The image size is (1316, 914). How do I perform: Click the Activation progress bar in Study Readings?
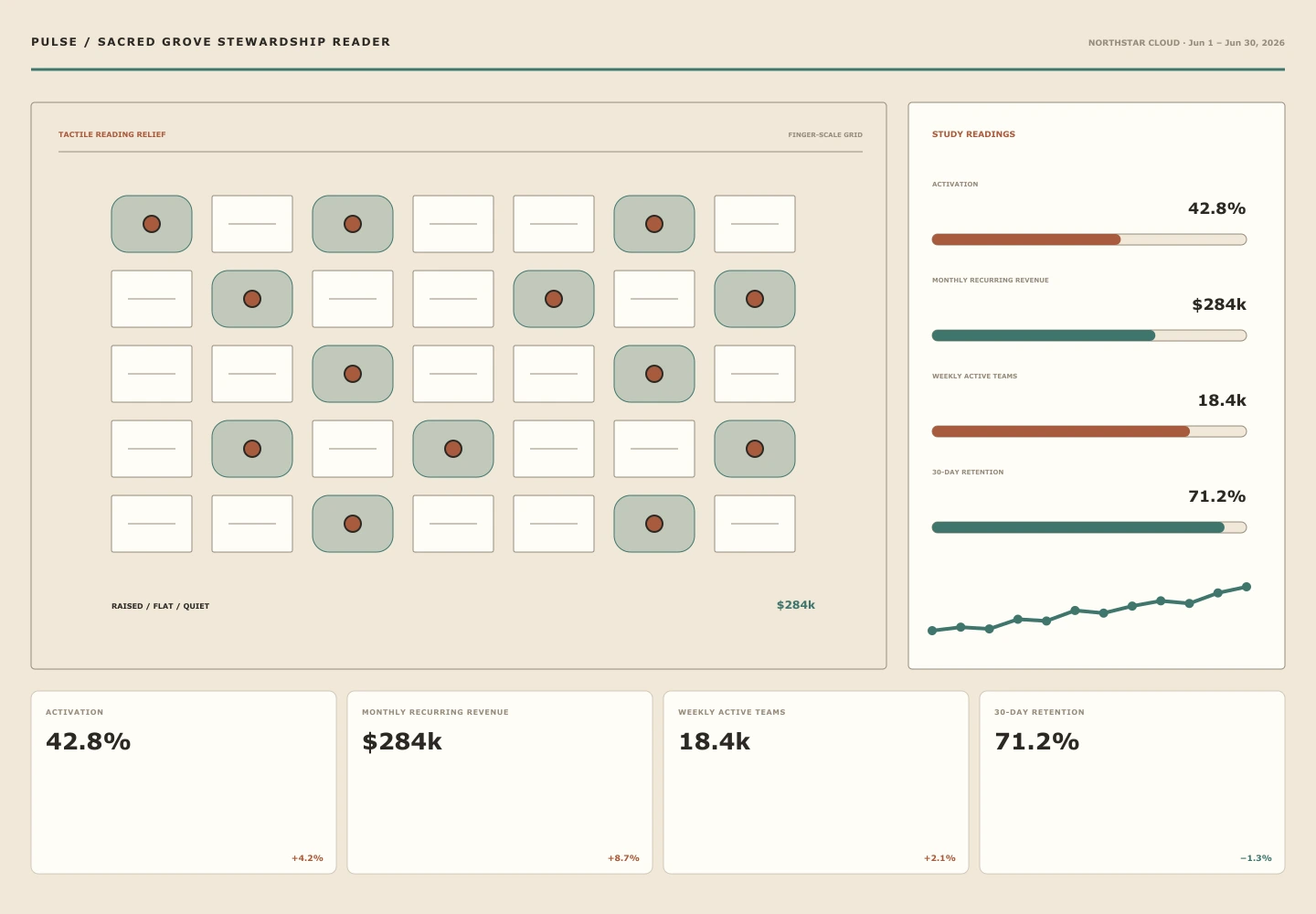coord(1089,239)
